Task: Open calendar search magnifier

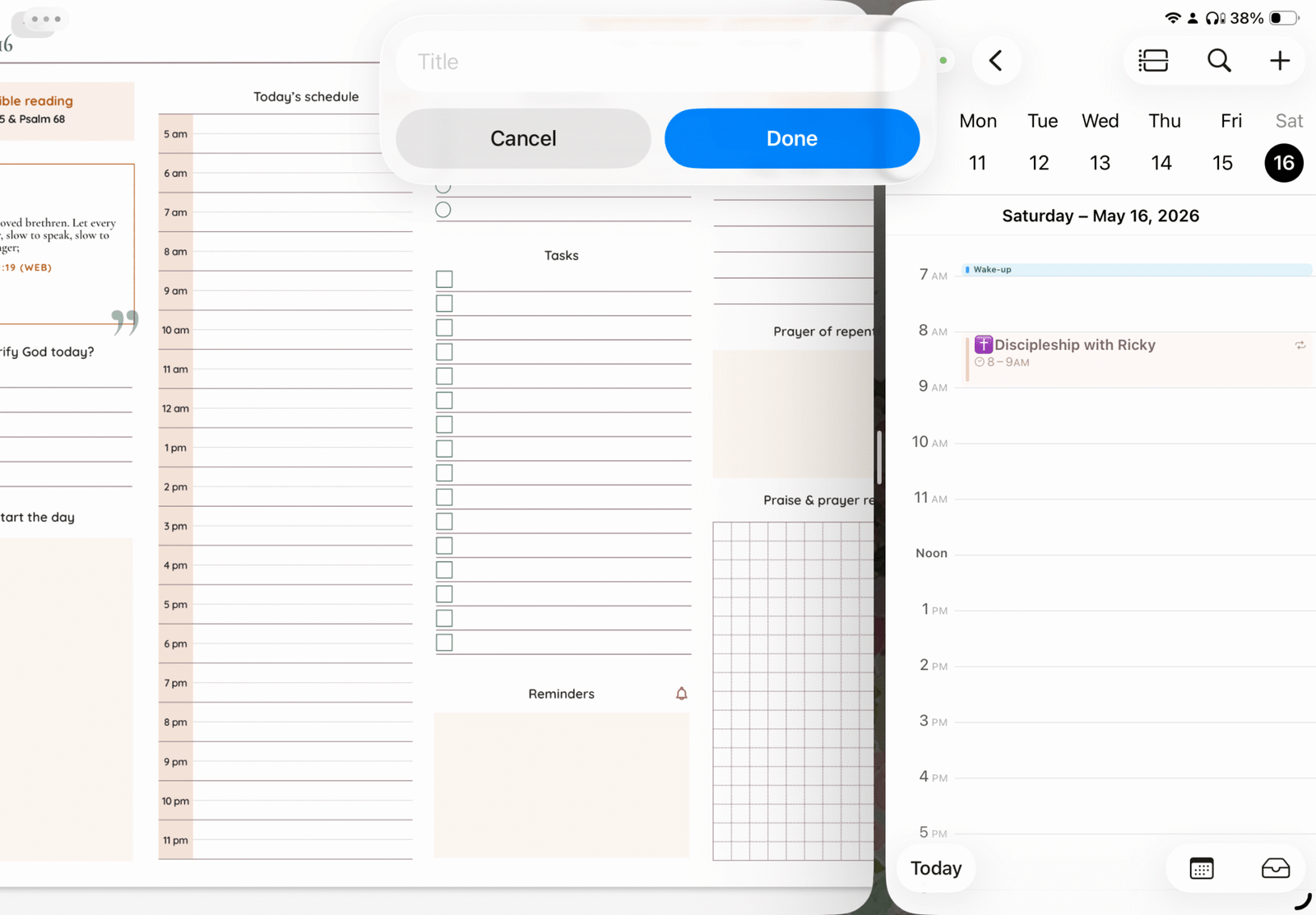Action: tap(1218, 61)
